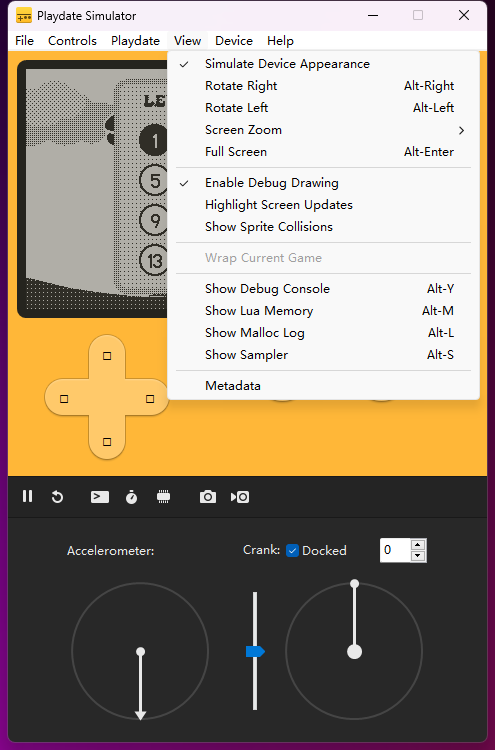This screenshot has width=495, height=750.
Task: Open the memory chip icon in toolbar
Action: (164, 496)
